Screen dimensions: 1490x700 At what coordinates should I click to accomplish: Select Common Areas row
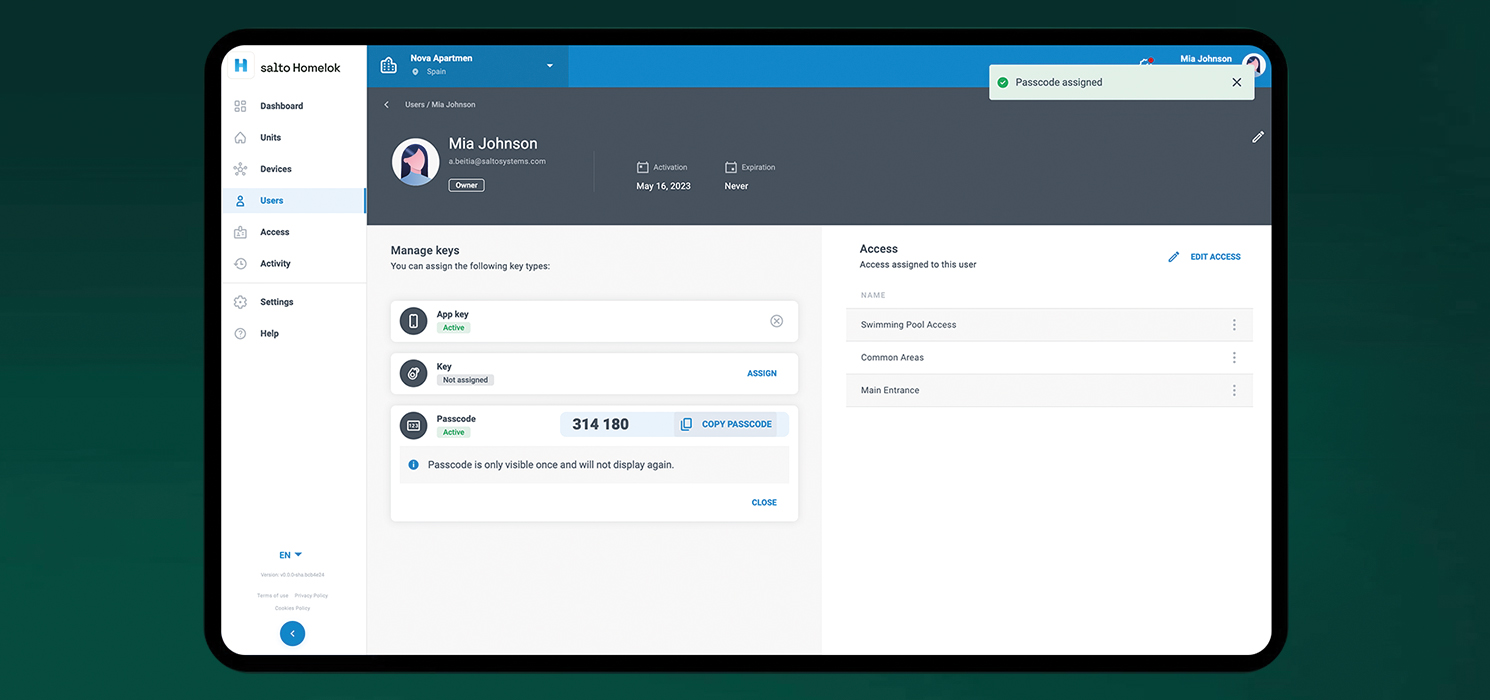pyautogui.click(x=1049, y=358)
